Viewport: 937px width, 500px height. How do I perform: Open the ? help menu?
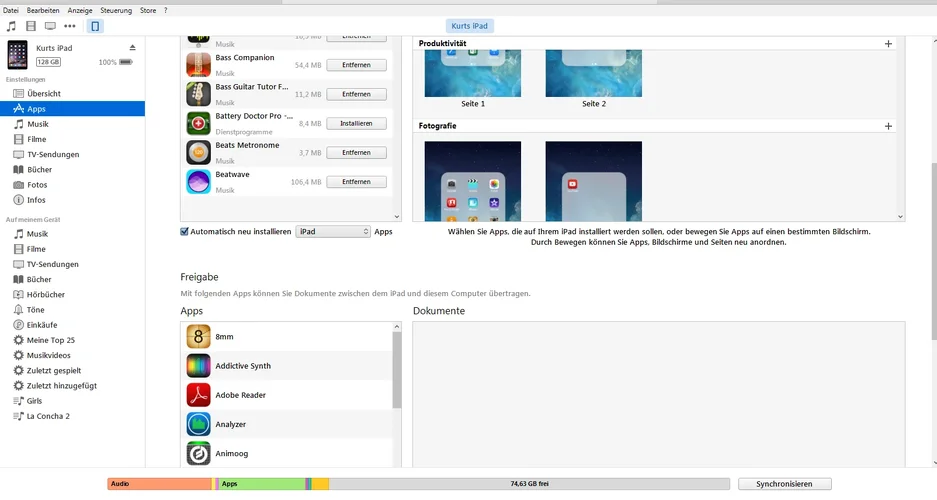tap(166, 10)
